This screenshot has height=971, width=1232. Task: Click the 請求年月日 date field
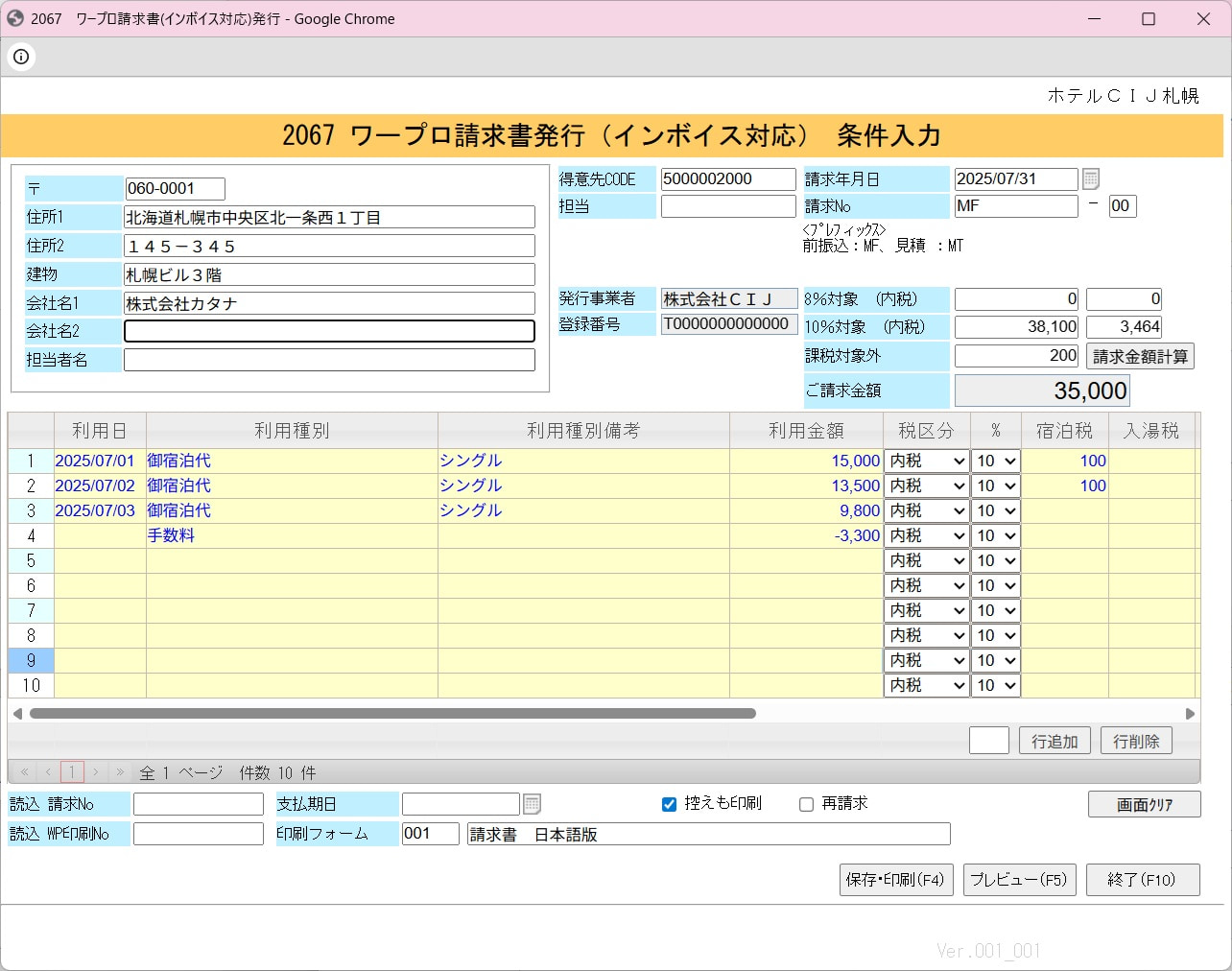(1016, 179)
